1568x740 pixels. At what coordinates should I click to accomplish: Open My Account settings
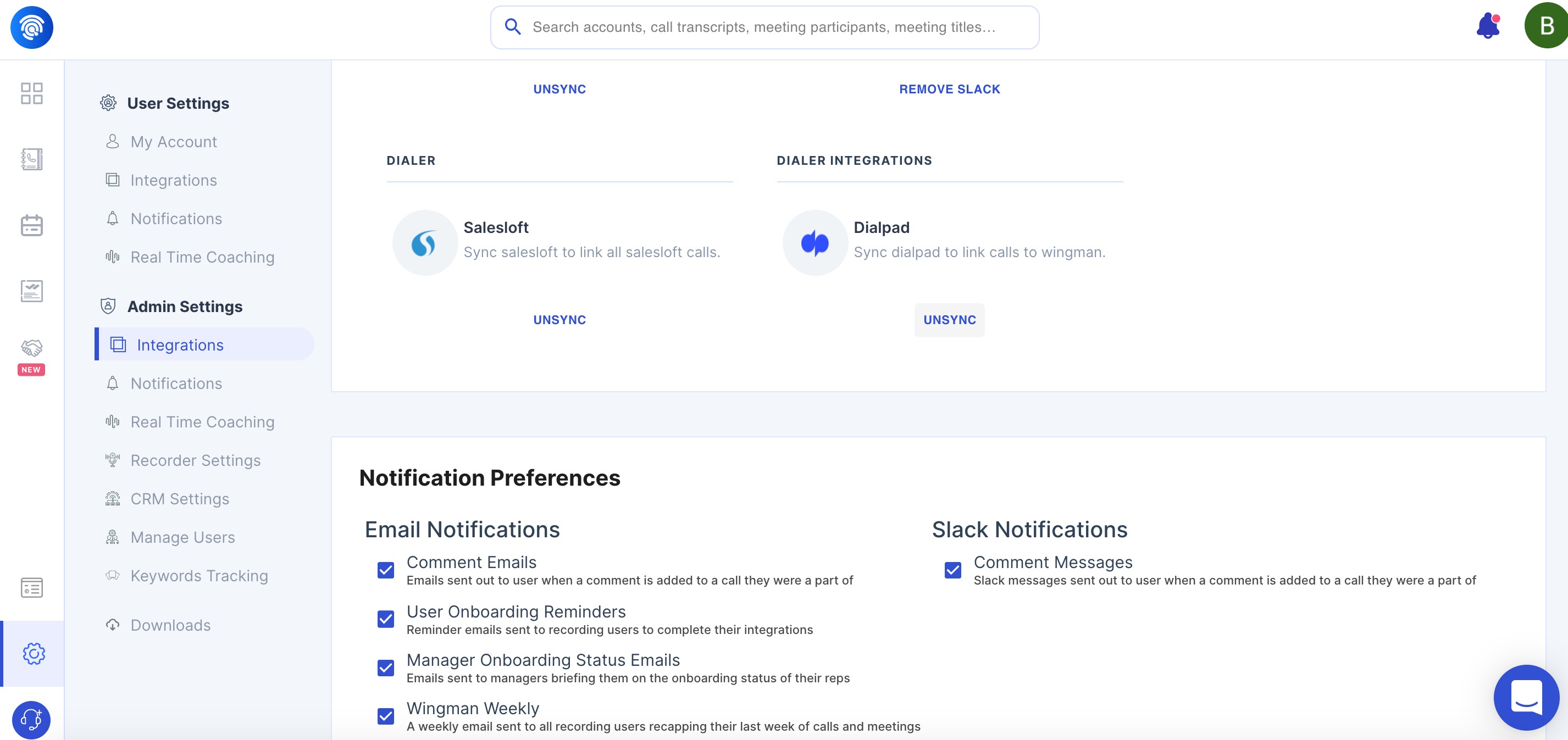coord(174,142)
